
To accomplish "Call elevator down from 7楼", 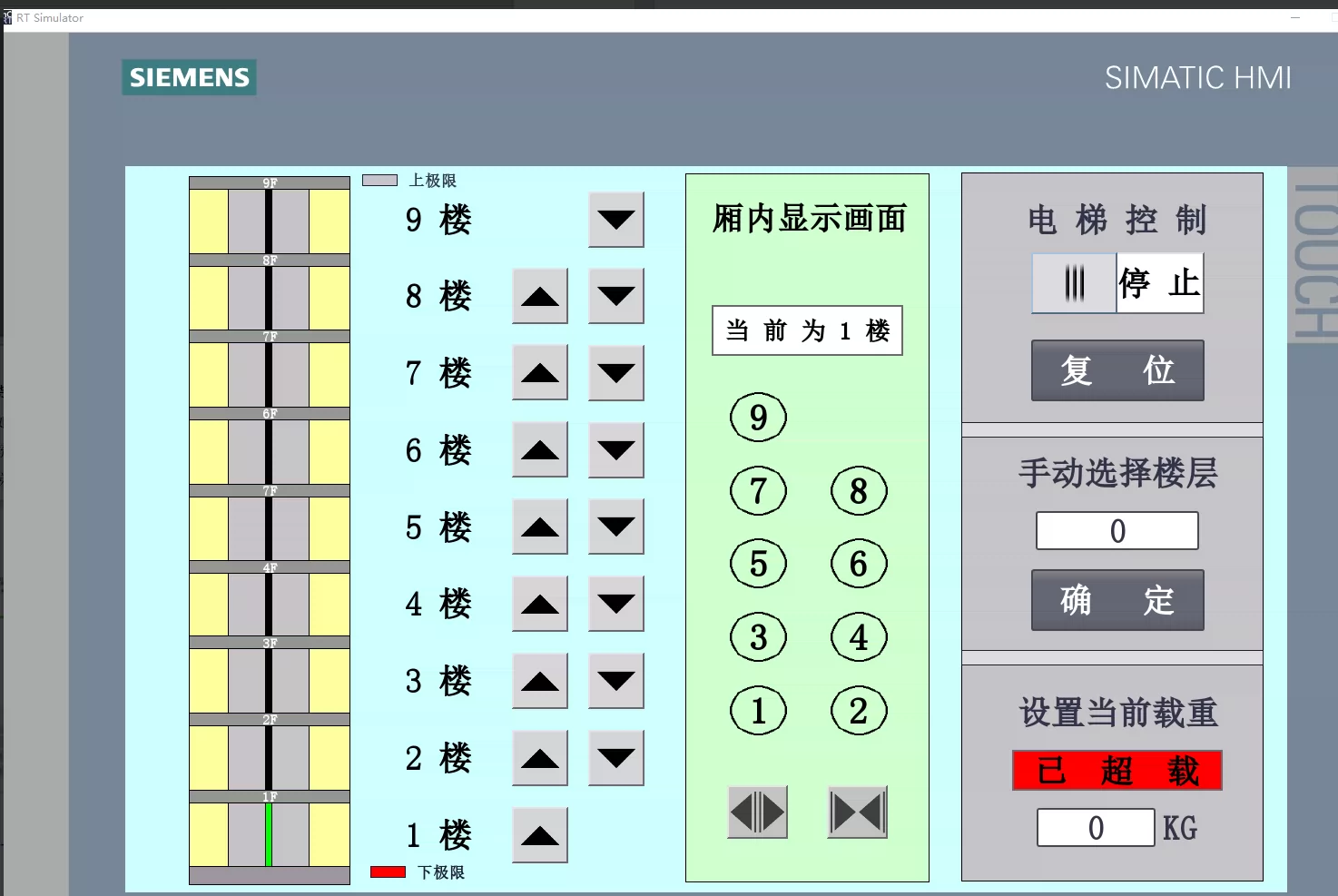I will pyautogui.click(x=616, y=372).
